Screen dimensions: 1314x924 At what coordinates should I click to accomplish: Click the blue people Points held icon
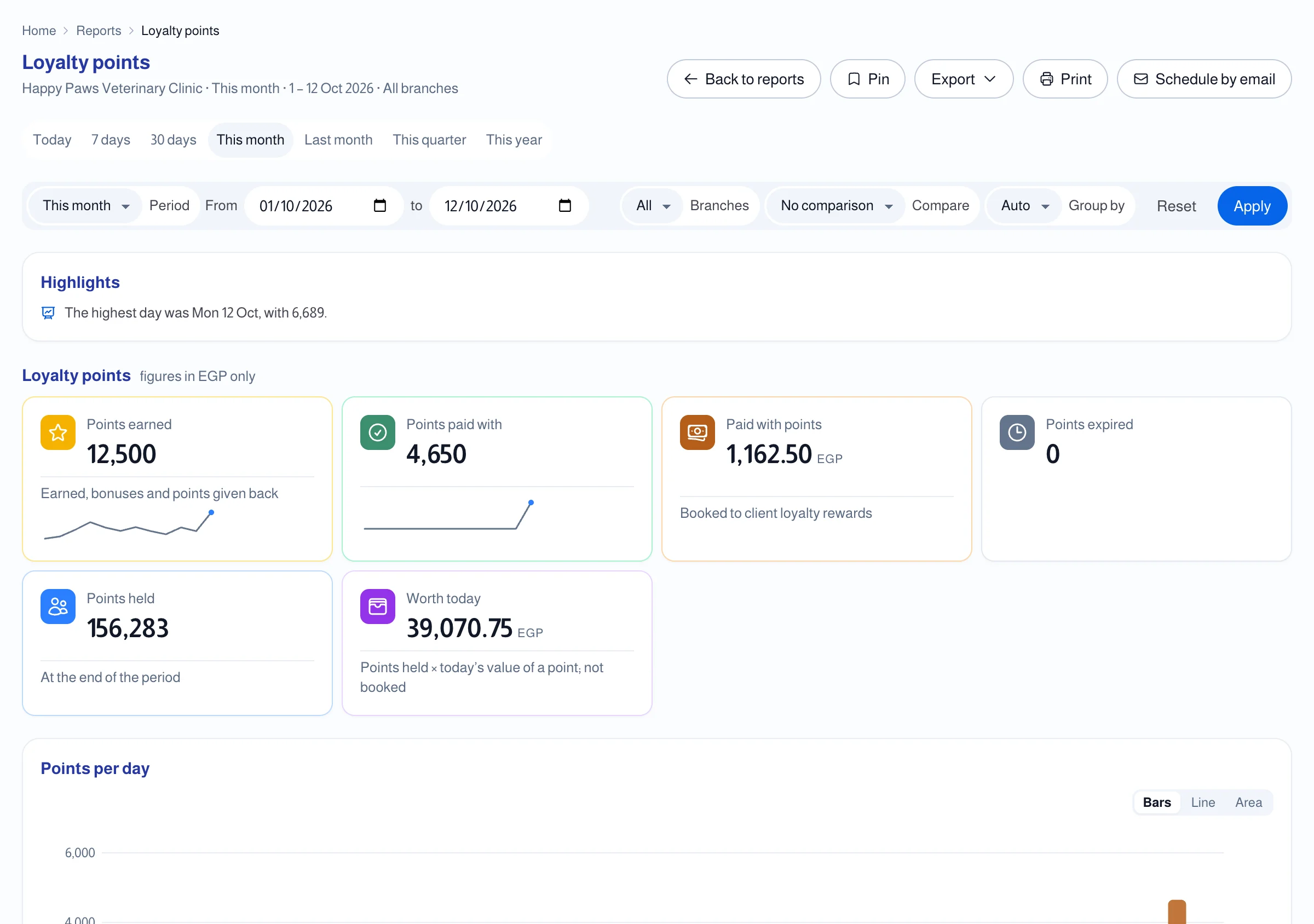[58, 607]
